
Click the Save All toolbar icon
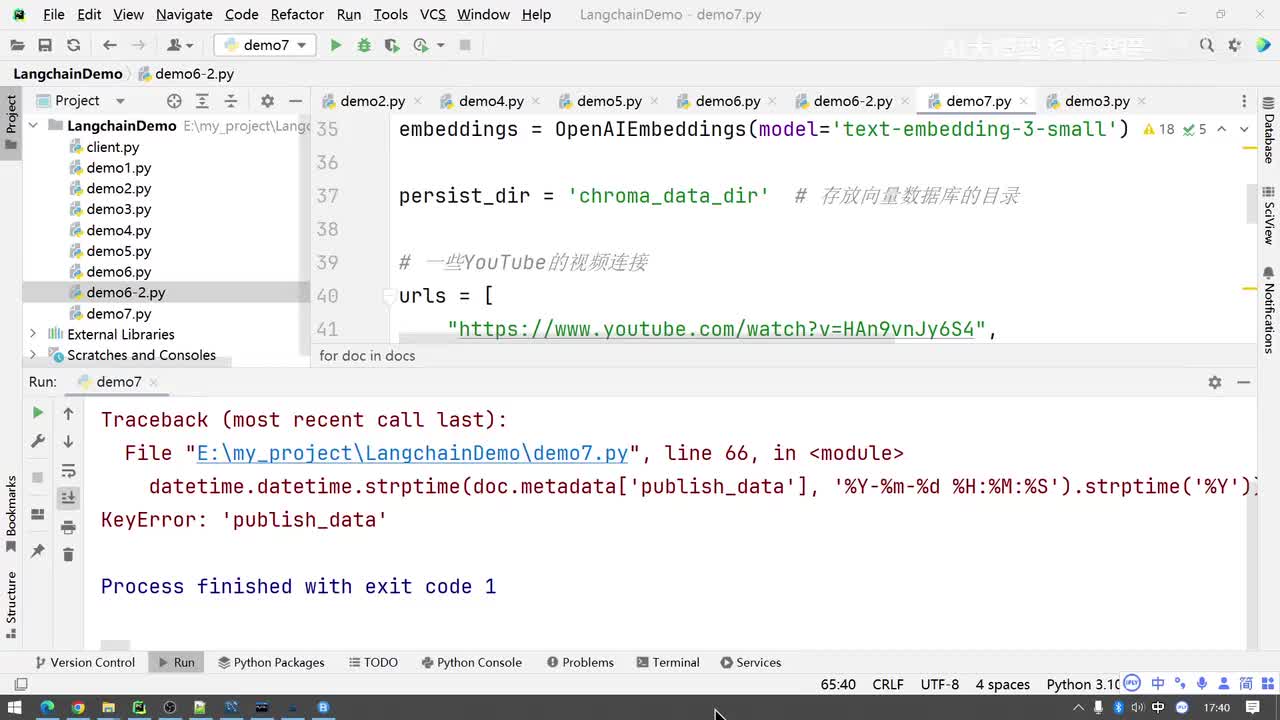(x=45, y=45)
